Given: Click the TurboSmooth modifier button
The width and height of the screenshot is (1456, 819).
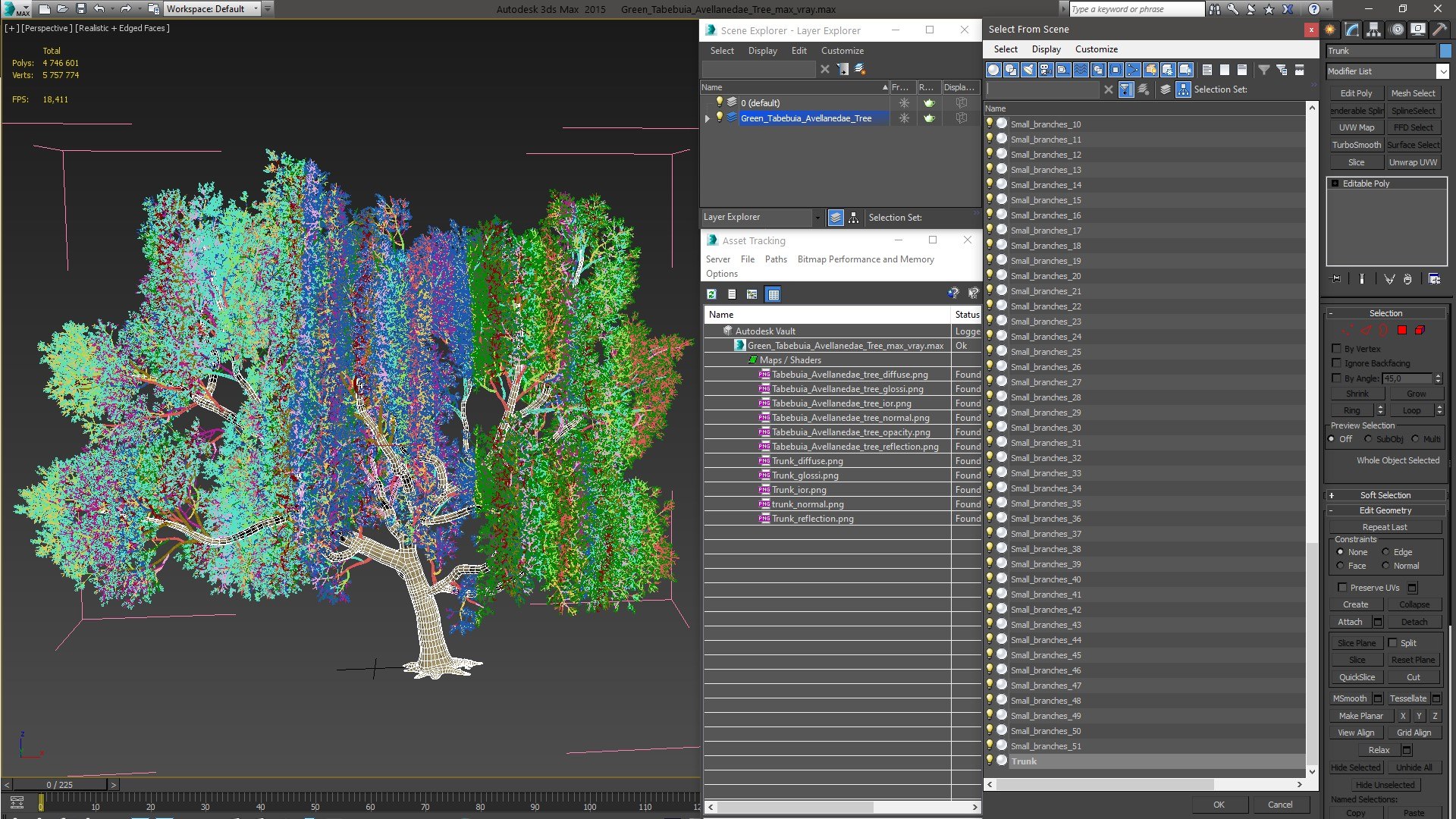Looking at the screenshot, I should pyautogui.click(x=1356, y=145).
